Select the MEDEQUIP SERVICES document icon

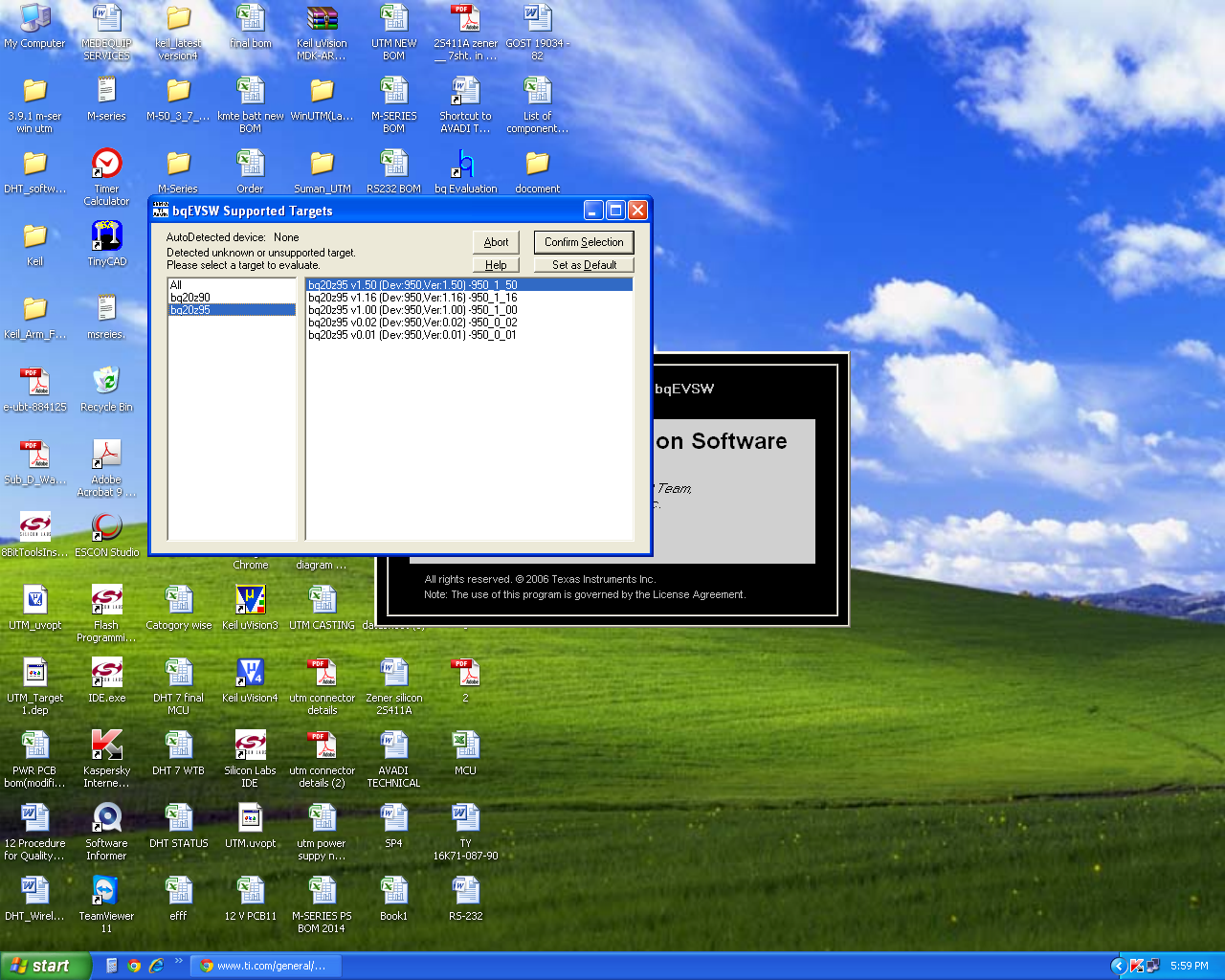106,33
